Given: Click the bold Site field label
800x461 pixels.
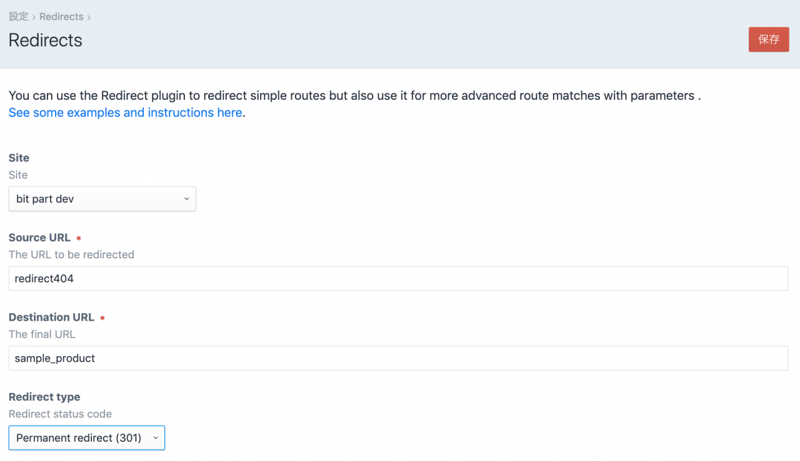Looking at the screenshot, I should 19,158.
